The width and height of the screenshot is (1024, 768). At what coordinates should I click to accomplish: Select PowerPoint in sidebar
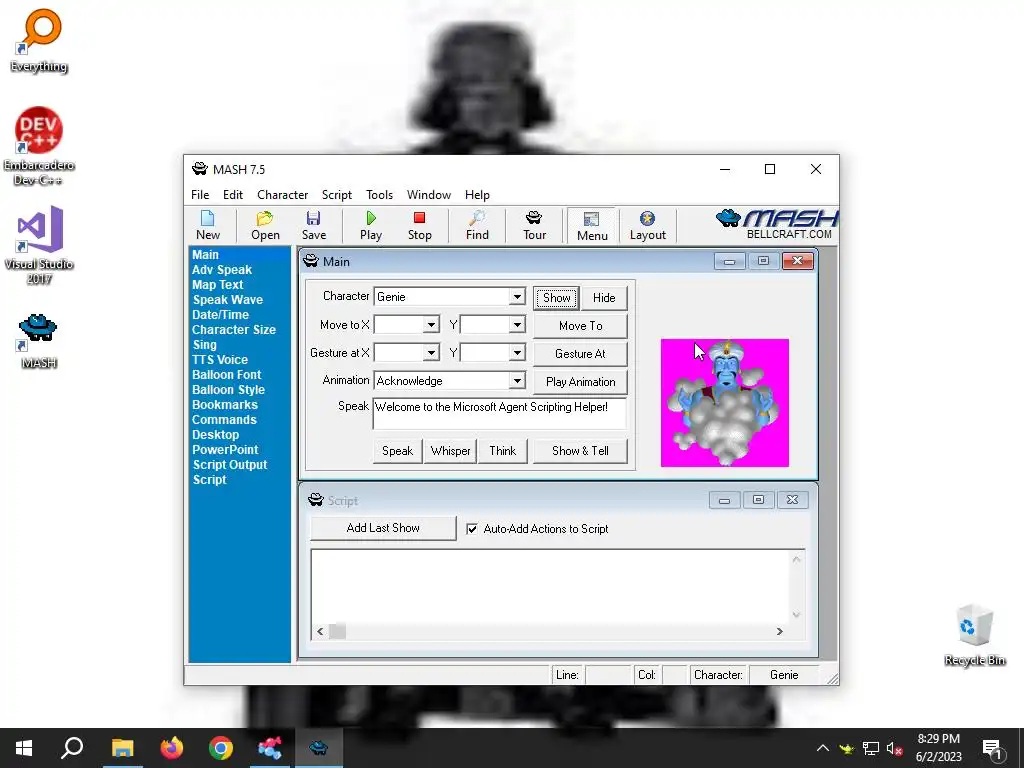click(x=225, y=450)
